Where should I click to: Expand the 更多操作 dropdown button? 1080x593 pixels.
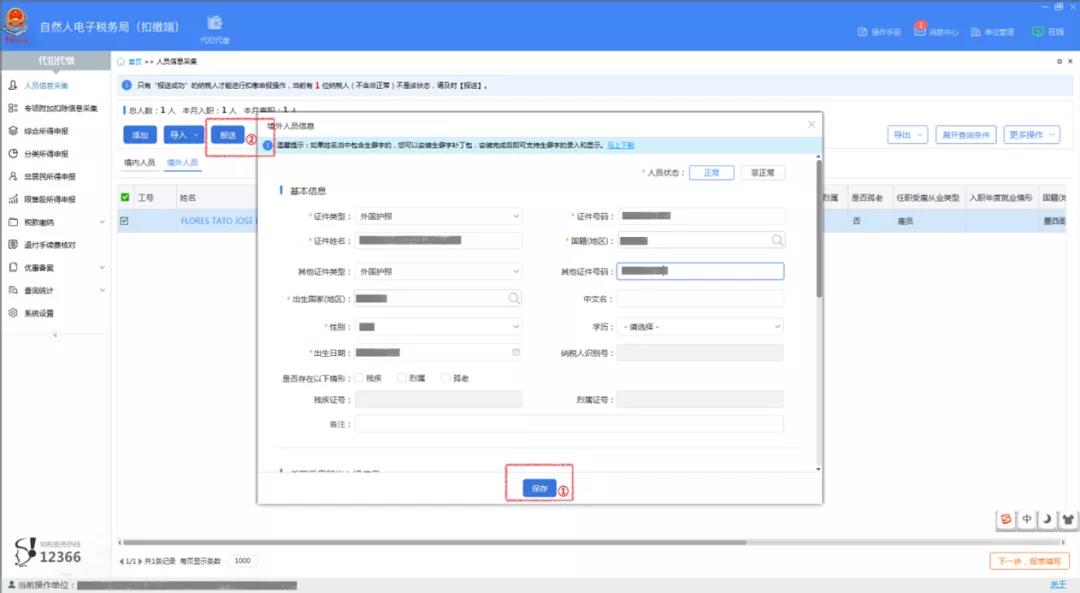point(1031,135)
